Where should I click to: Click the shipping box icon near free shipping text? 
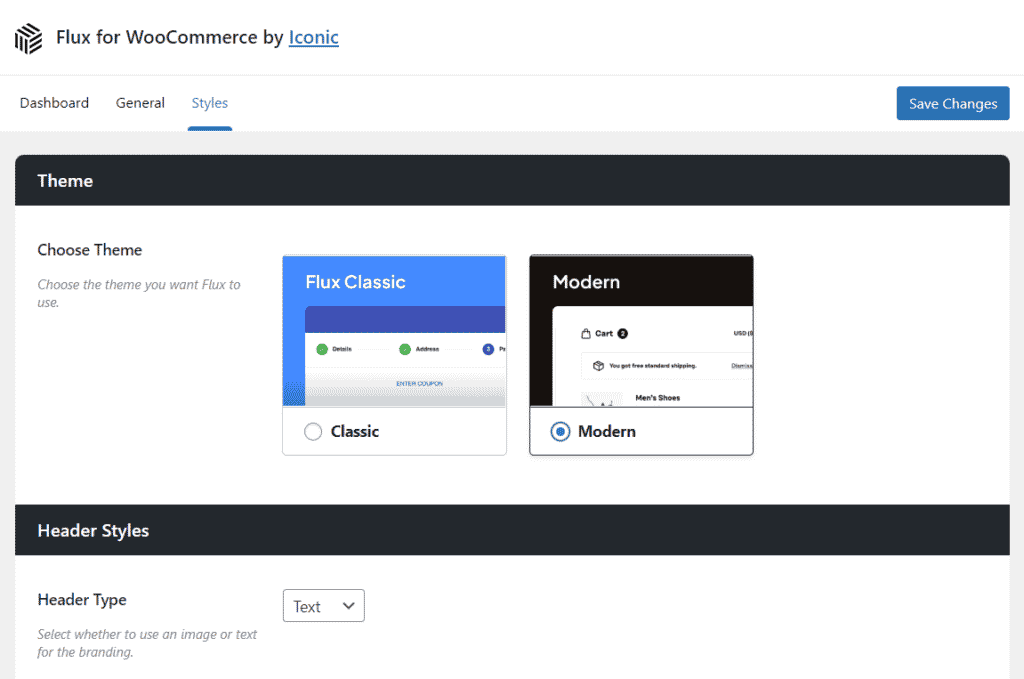pos(600,363)
